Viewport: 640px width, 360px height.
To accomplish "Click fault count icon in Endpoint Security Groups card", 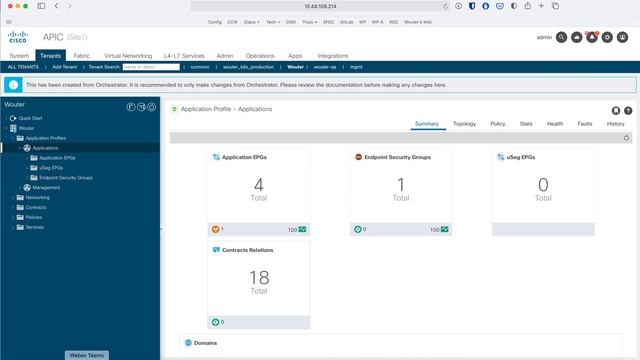I will [x=358, y=229].
